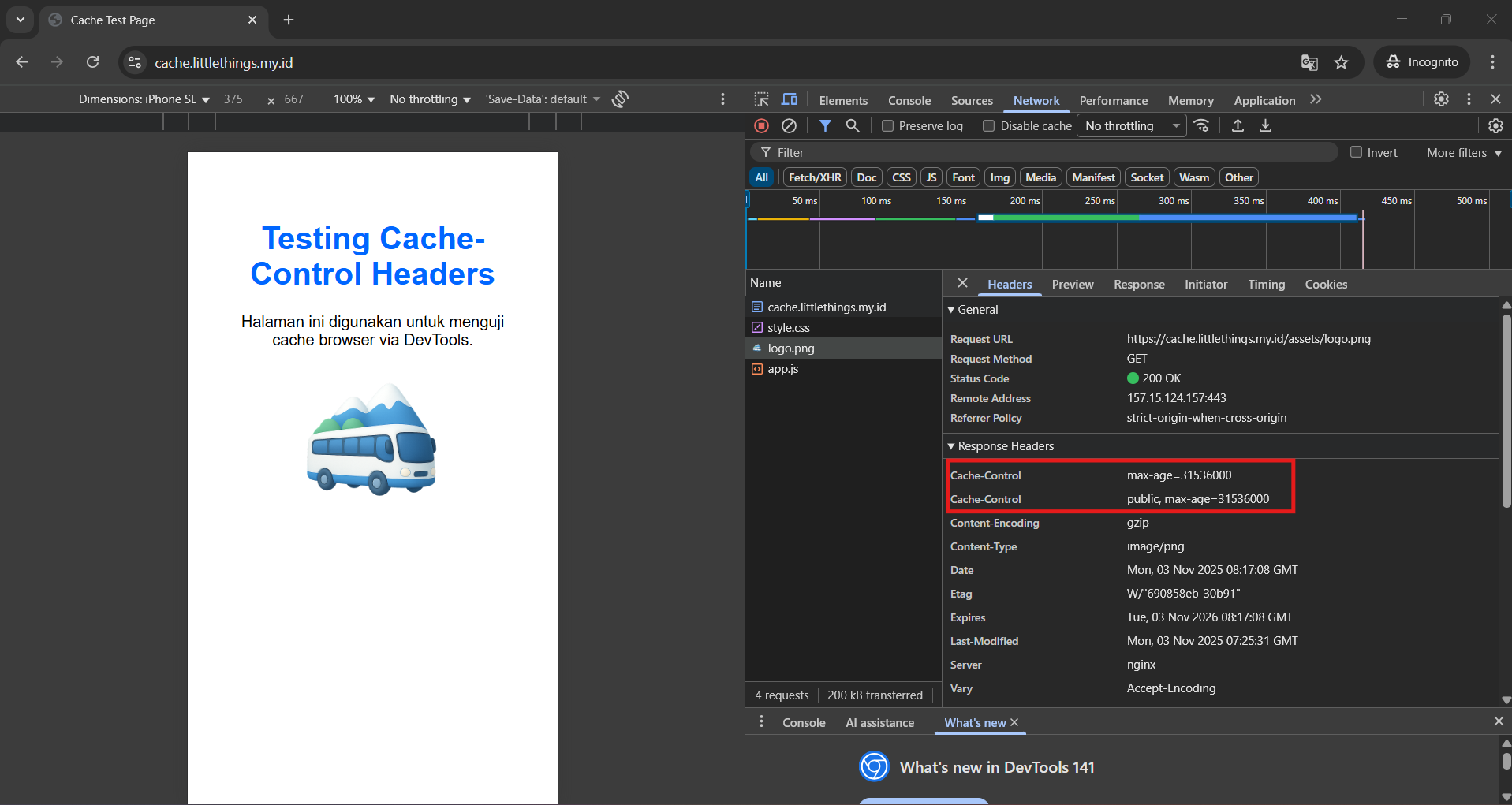Switch to the Elements tab
The height and width of the screenshot is (805, 1512).
point(843,100)
